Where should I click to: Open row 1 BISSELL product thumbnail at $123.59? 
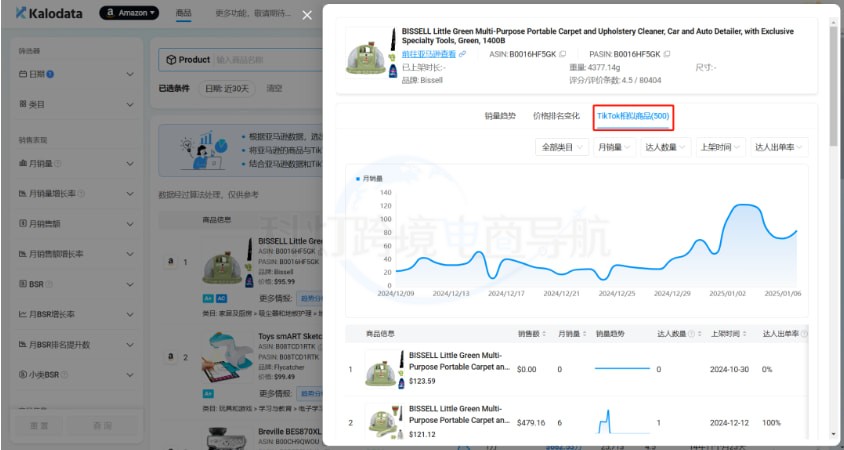click(x=383, y=369)
